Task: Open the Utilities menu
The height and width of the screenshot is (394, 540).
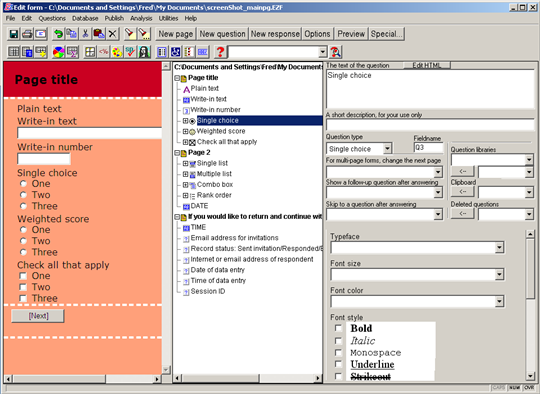Action: [x=168, y=18]
